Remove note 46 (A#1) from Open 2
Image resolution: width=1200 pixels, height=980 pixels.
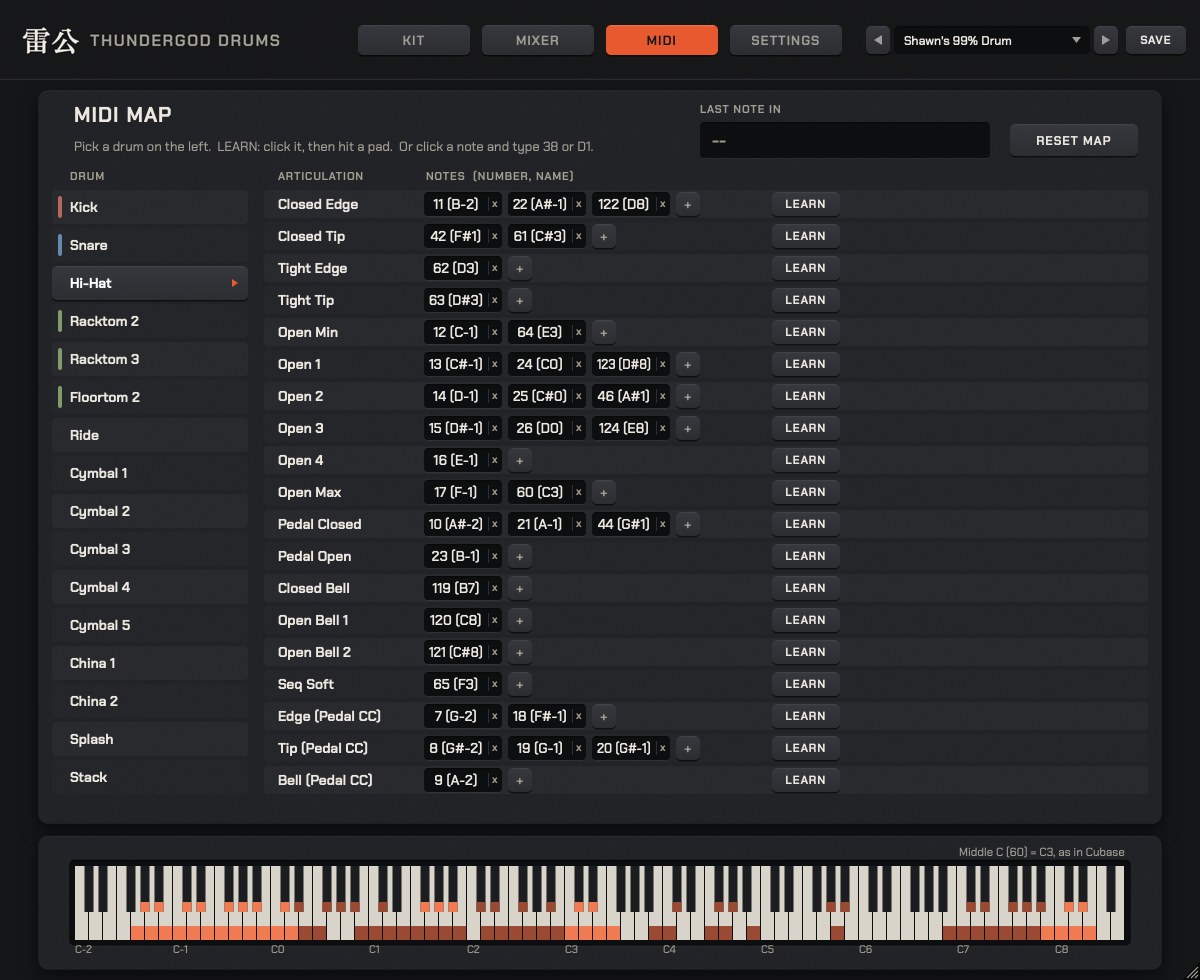tap(662, 396)
